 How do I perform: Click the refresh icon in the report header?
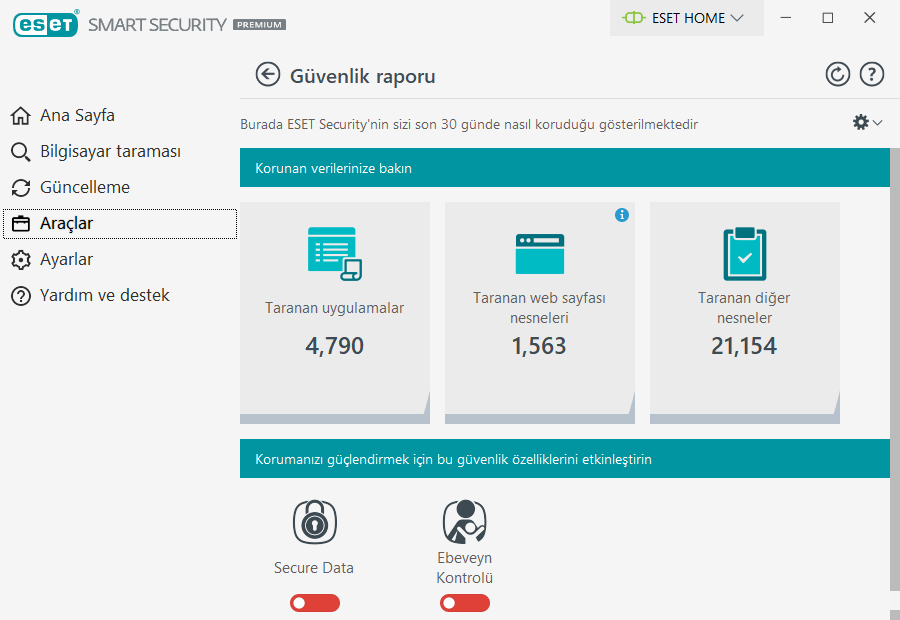[x=837, y=75]
